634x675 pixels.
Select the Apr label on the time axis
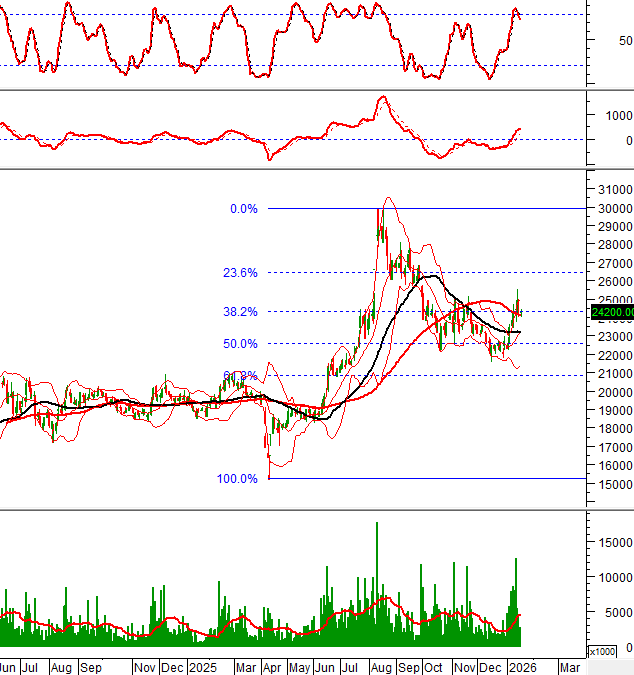(x=270, y=666)
